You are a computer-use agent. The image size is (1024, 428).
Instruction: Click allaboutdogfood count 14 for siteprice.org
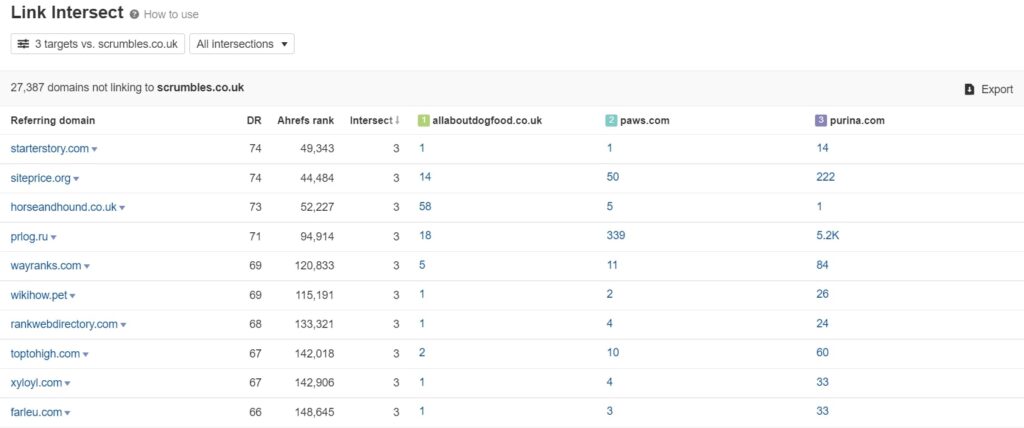425,177
